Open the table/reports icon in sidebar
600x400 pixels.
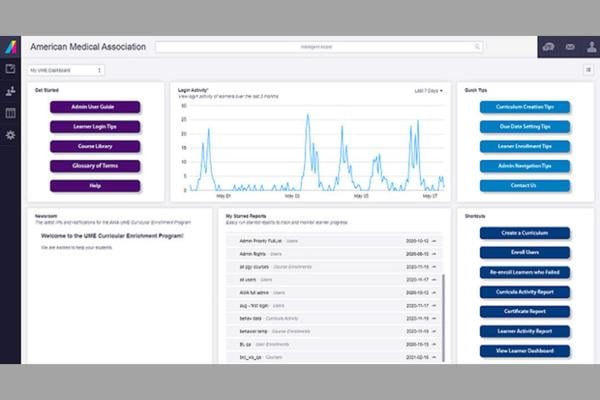pos(10,113)
